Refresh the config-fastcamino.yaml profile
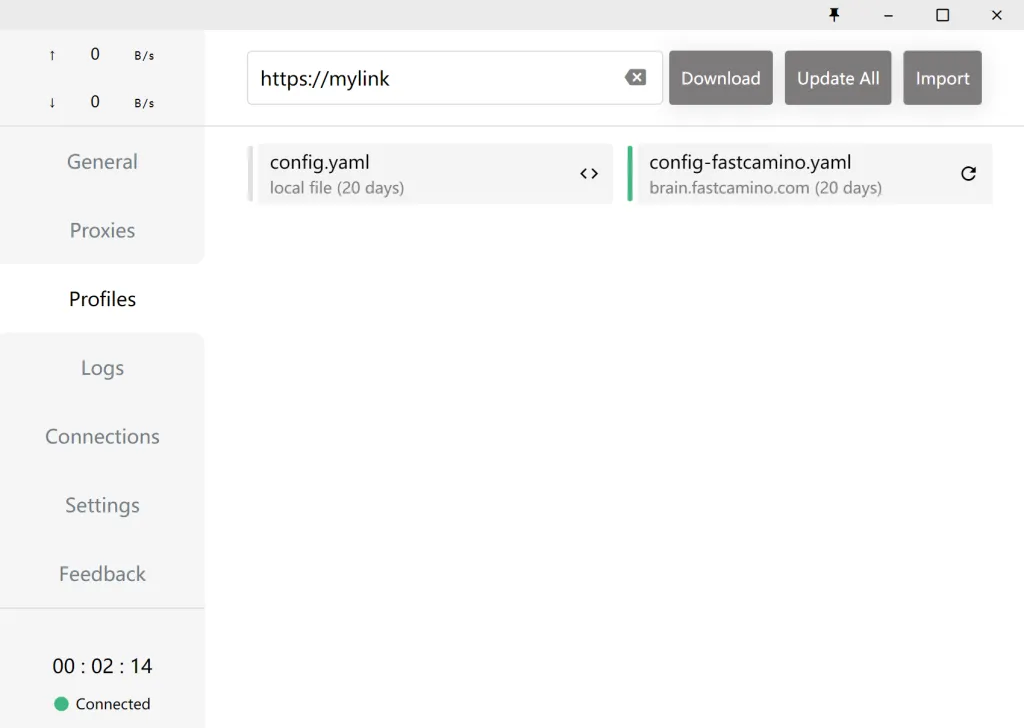Viewport: 1024px width, 728px height. coord(968,174)
